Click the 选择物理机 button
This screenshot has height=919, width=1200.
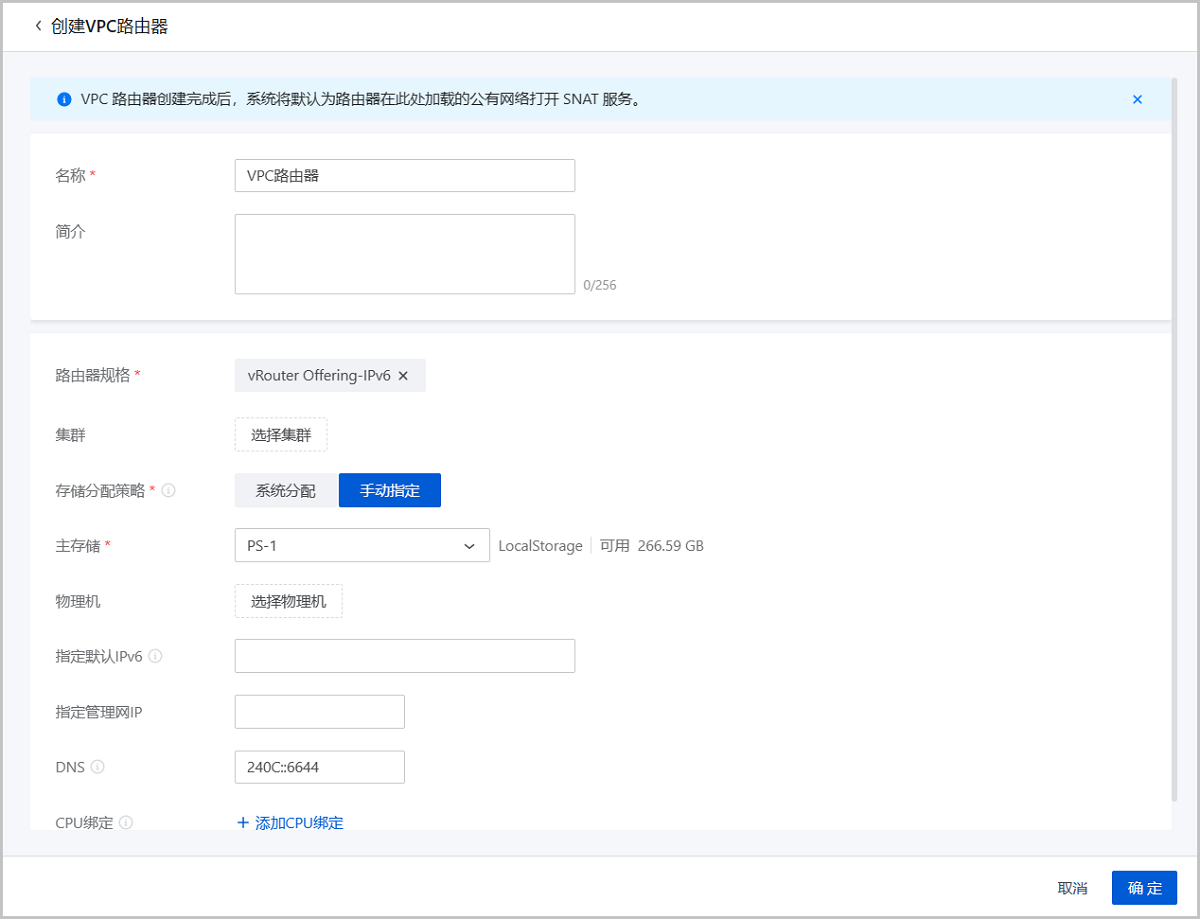click(x=288, y=600)
